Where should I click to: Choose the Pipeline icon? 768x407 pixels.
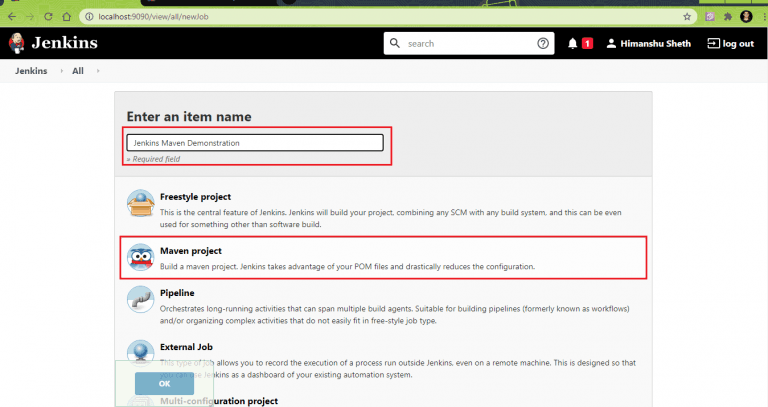(140, 301)
